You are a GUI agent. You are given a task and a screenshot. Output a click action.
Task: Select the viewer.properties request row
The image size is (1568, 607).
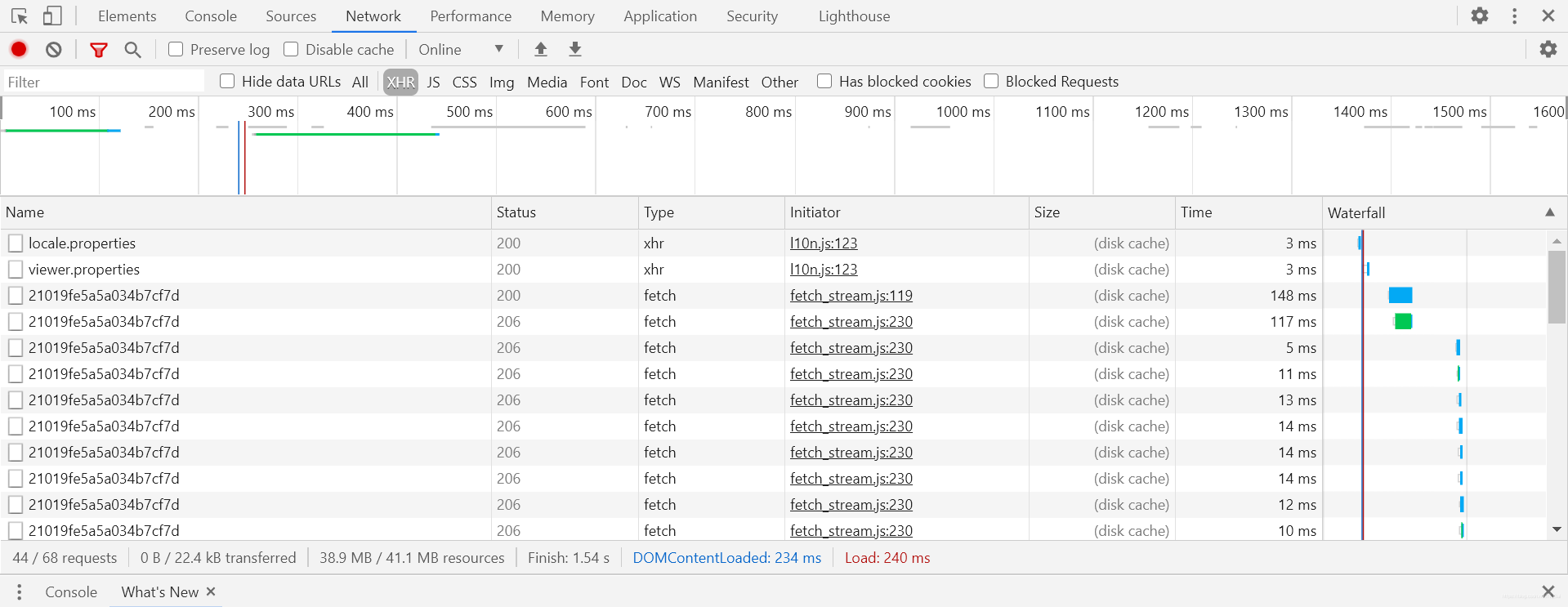[x=773, y=270]
